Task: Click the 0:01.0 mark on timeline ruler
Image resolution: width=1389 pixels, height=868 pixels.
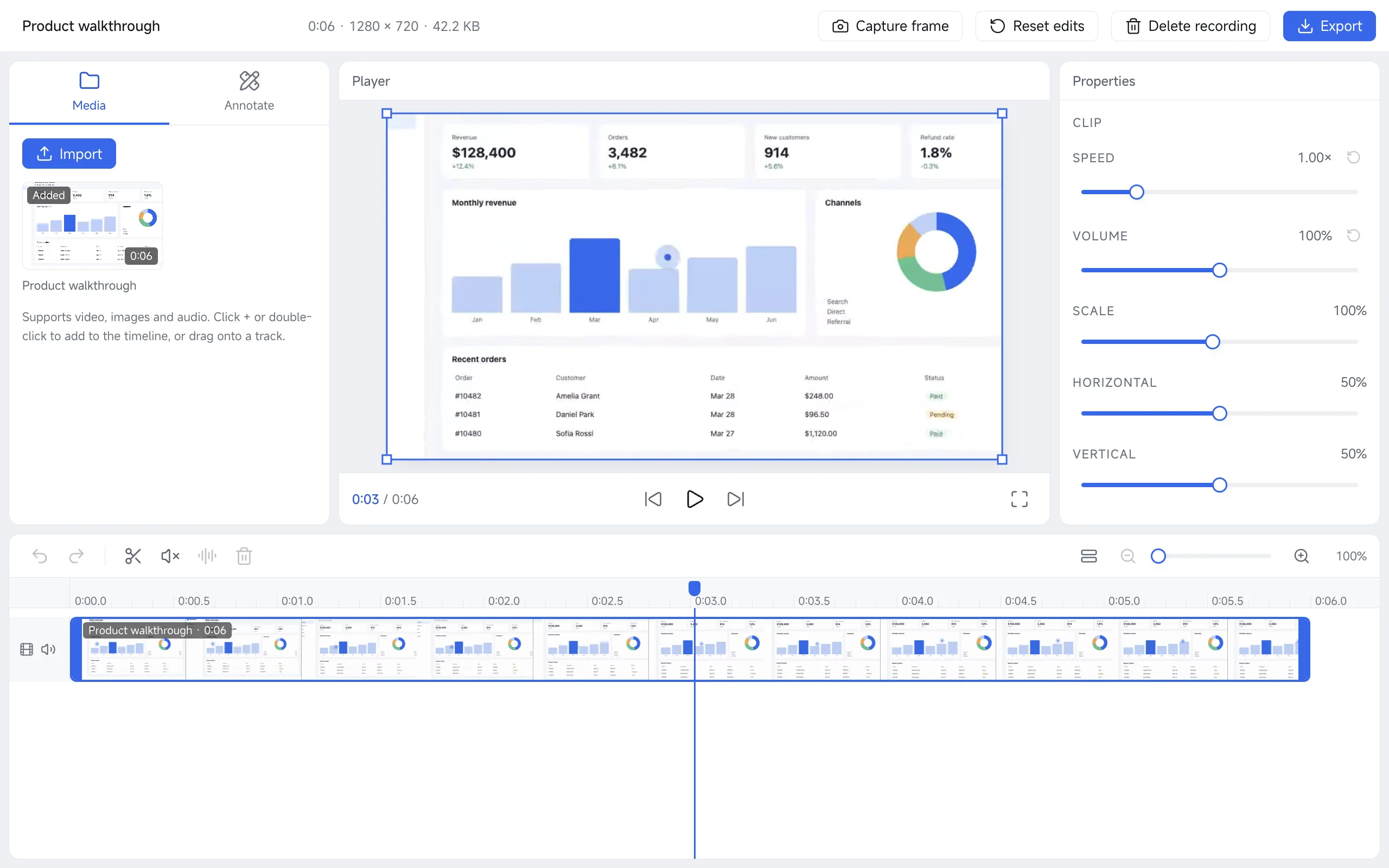Action: pyautogui.click(x=297, y=601)
